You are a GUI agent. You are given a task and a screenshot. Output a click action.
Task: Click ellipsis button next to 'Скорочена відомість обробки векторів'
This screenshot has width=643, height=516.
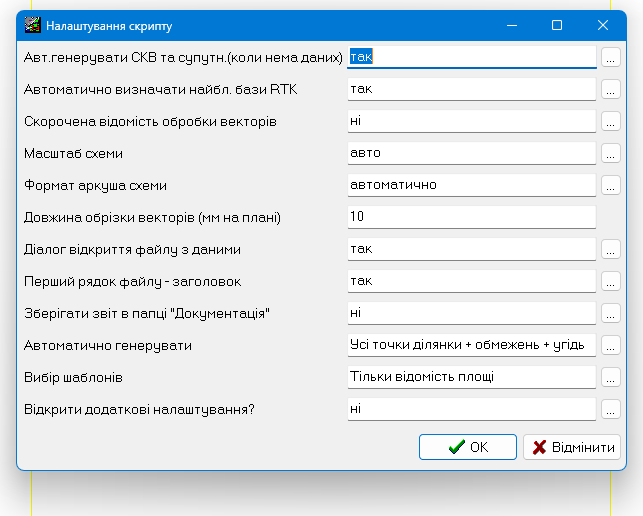(x=611, y=122)
